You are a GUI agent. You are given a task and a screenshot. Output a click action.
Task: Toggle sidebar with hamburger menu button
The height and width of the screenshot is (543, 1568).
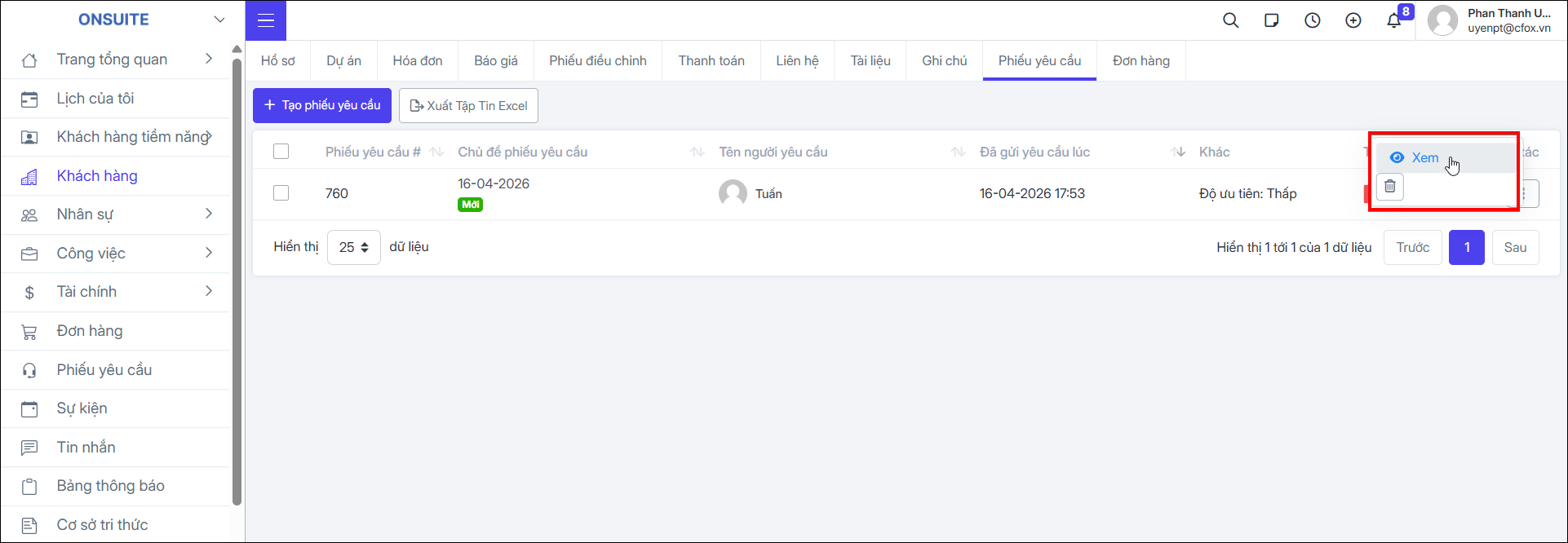coord(266,20)
